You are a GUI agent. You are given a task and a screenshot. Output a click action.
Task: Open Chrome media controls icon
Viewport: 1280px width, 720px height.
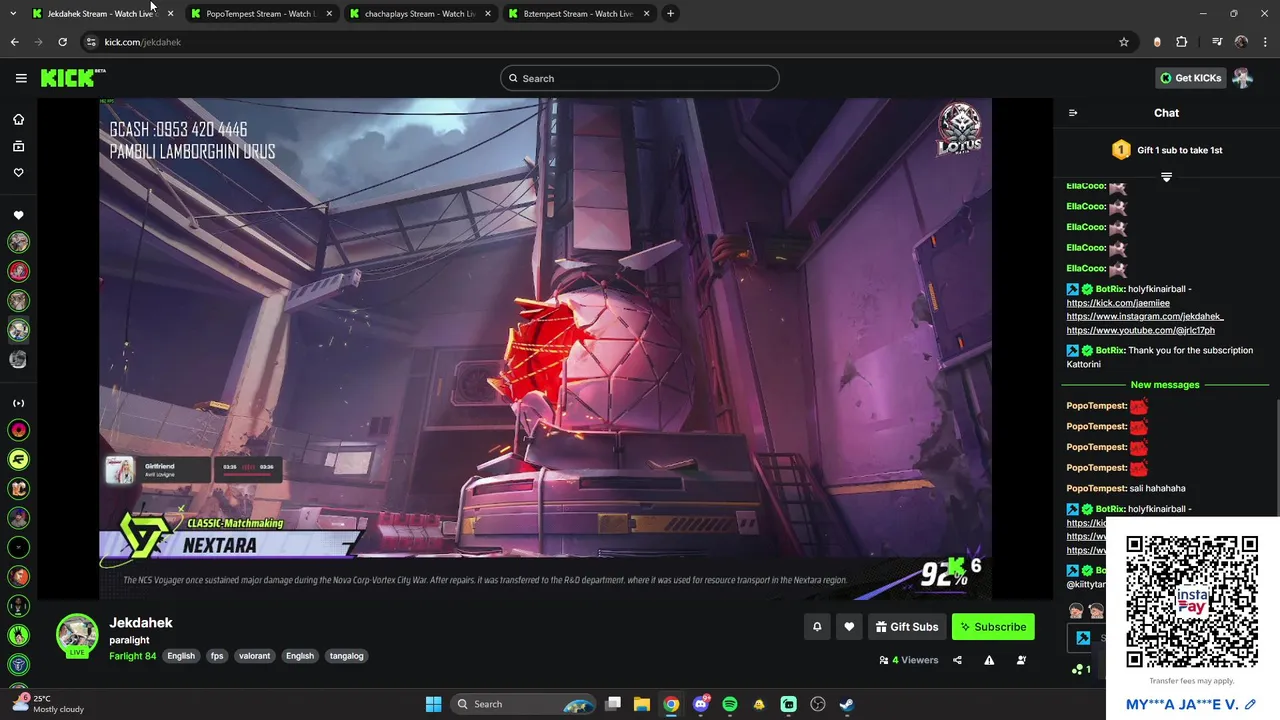click(1217, 42)
